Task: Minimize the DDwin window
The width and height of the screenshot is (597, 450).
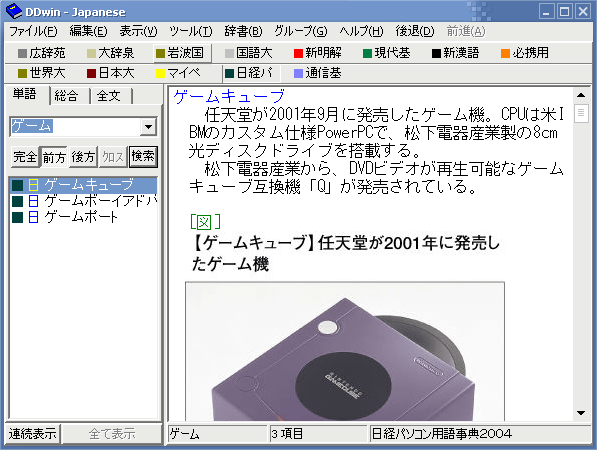Action: click(546, 11)
